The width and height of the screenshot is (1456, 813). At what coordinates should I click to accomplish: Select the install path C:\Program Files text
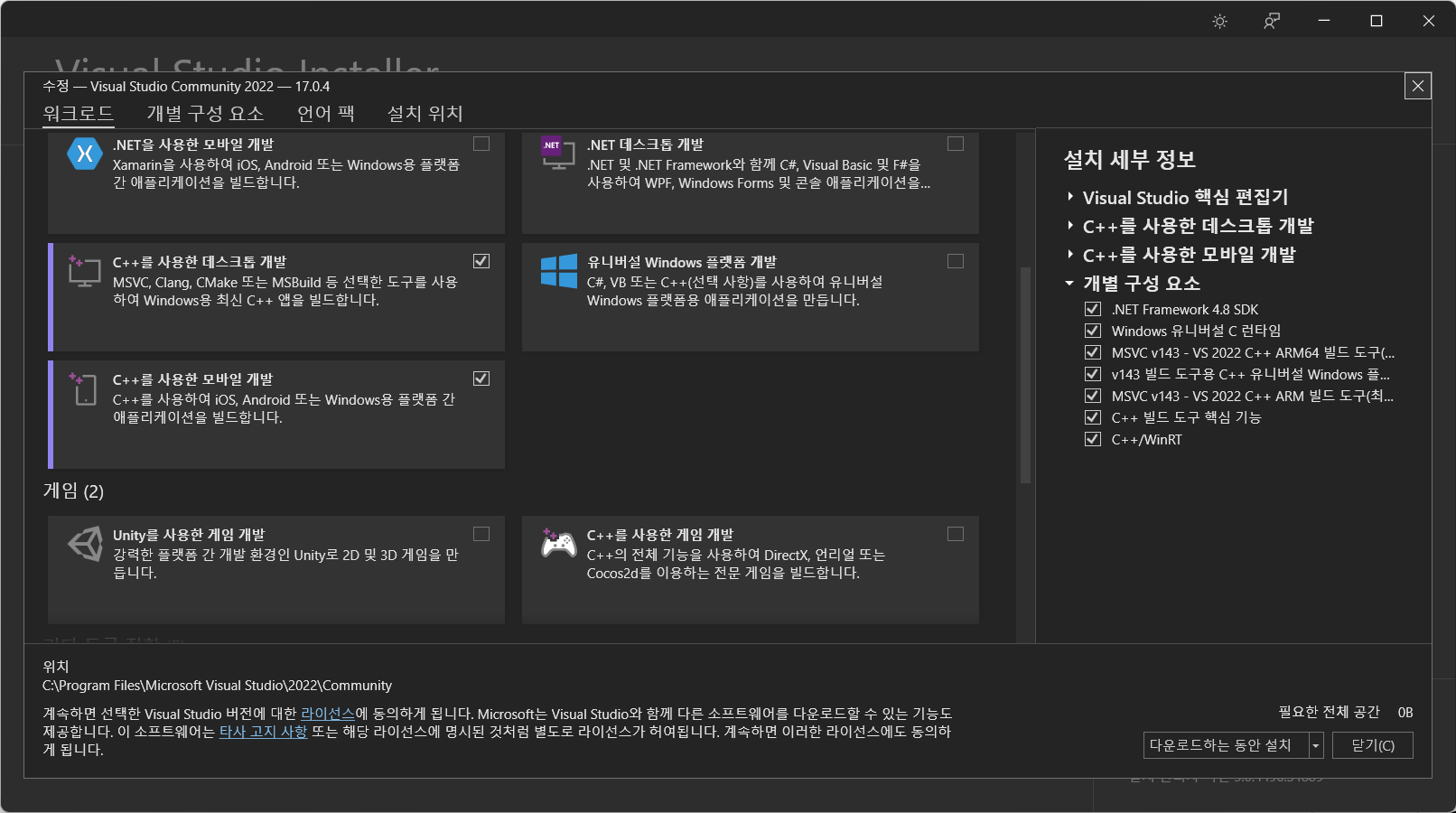tap(218, 686)
